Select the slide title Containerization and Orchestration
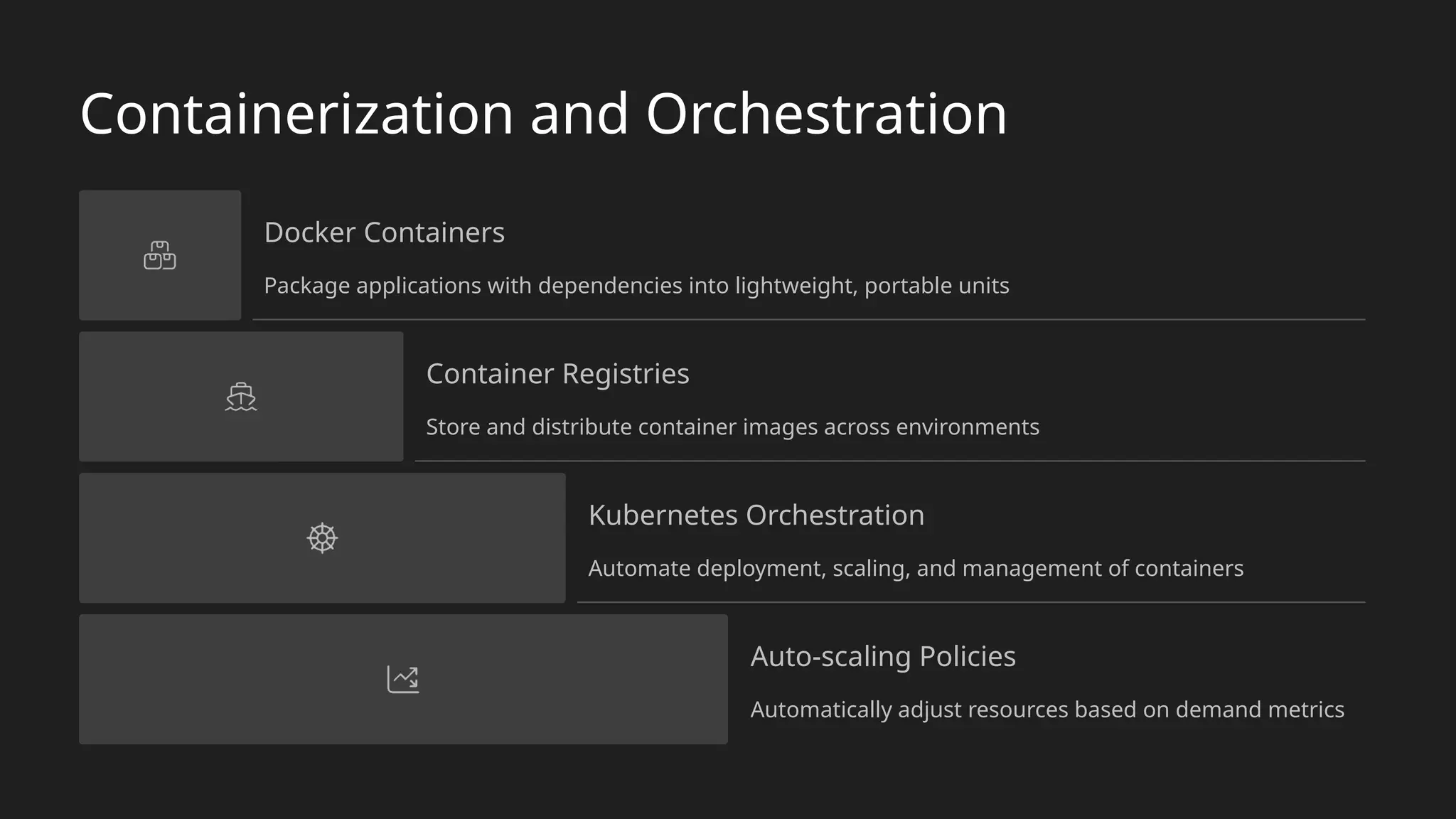The image size is (1456, 819). [543, 114]
